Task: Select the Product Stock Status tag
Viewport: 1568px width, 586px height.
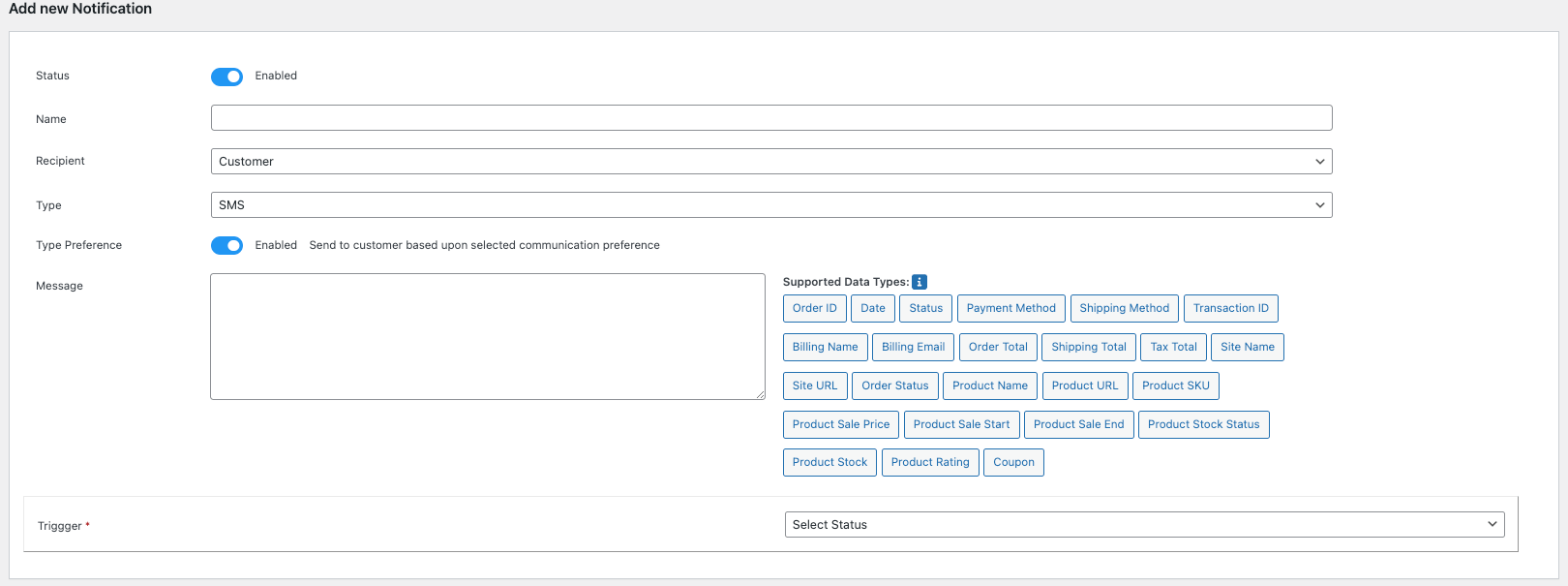Action: [x=1204, y=424]
